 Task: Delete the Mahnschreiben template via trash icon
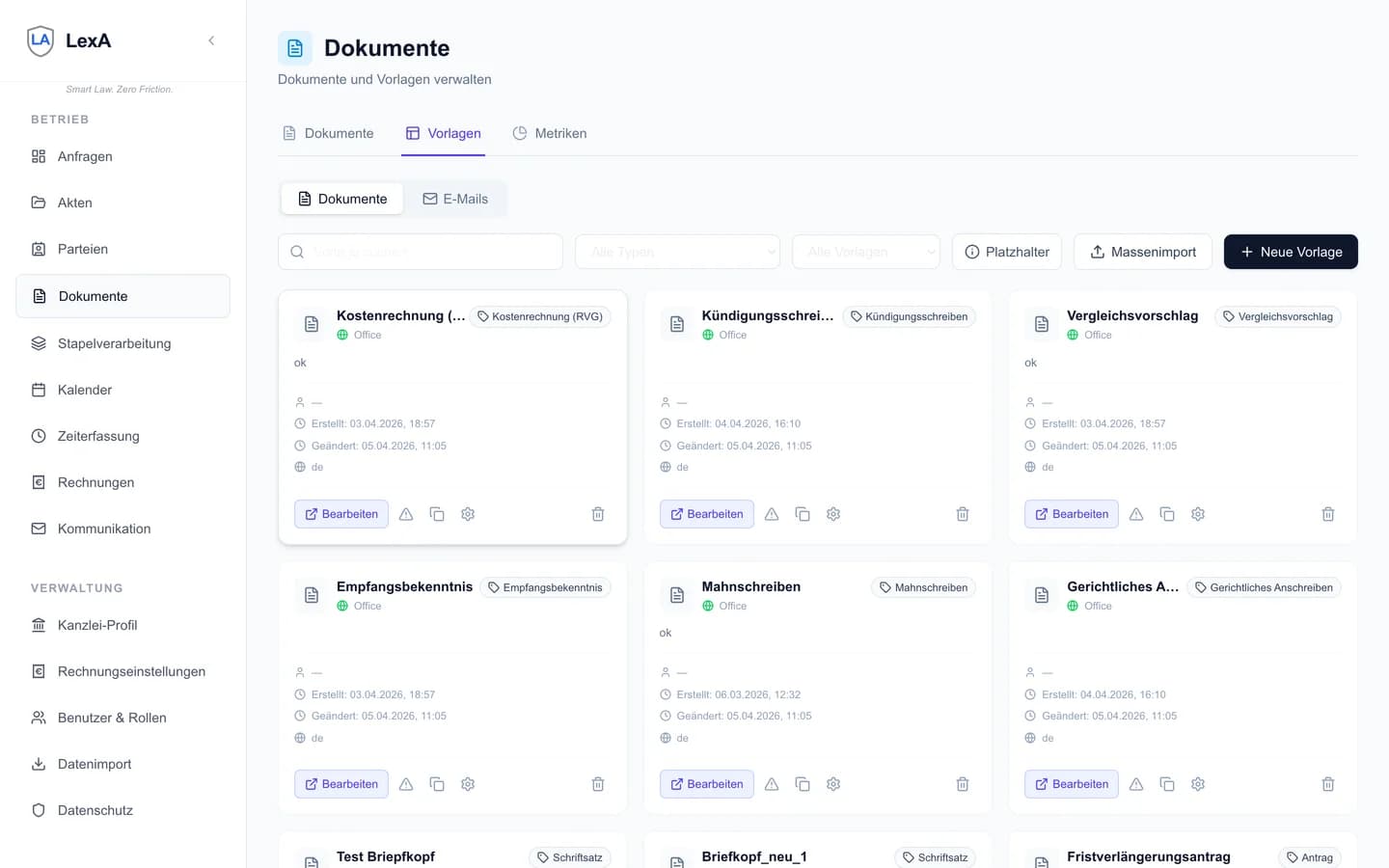pos(963,784)
